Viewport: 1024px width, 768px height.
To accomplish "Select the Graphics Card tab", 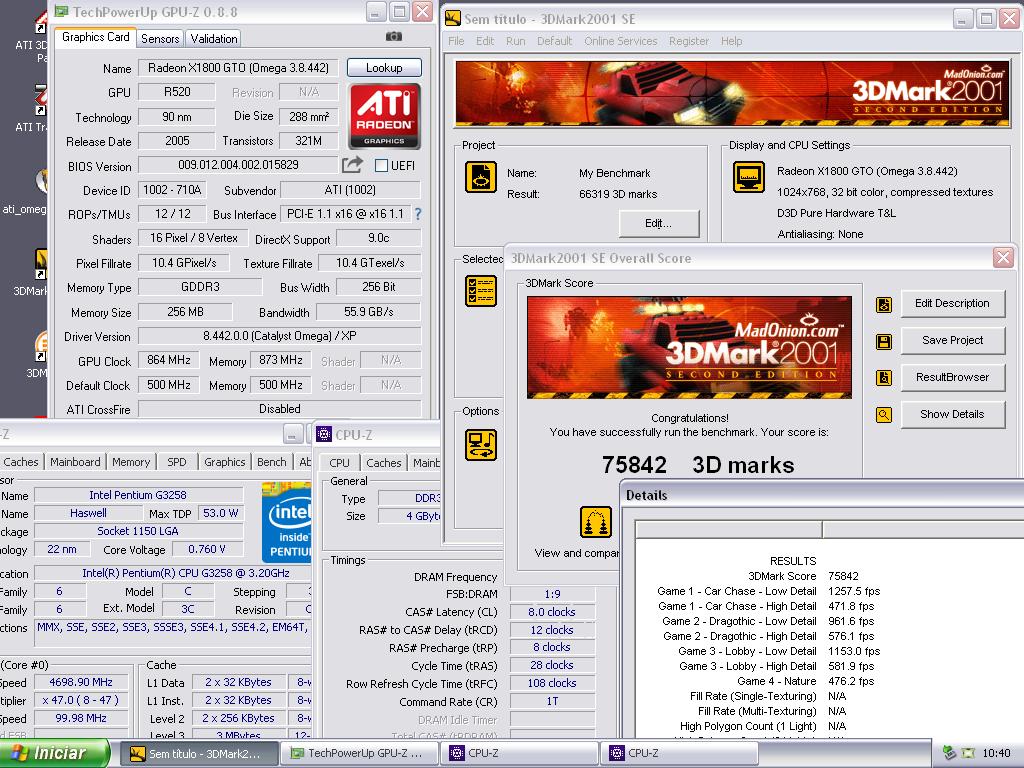I will point(95,37).
